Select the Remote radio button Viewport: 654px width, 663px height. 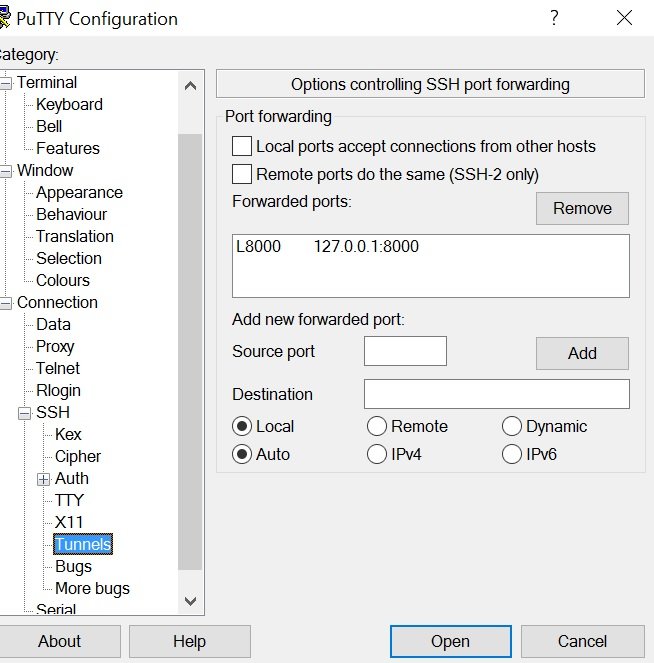(377, 426)
